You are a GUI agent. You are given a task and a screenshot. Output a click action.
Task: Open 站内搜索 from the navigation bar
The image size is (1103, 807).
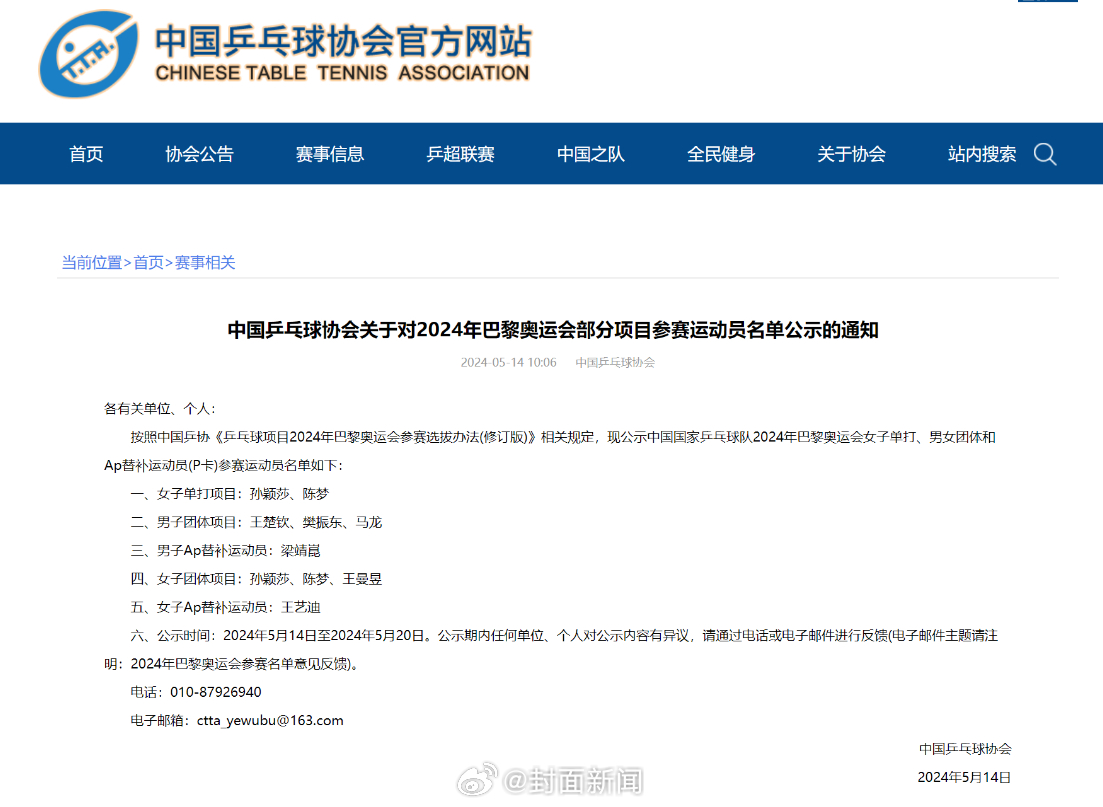pyautogui.click(x=982, y=154)
